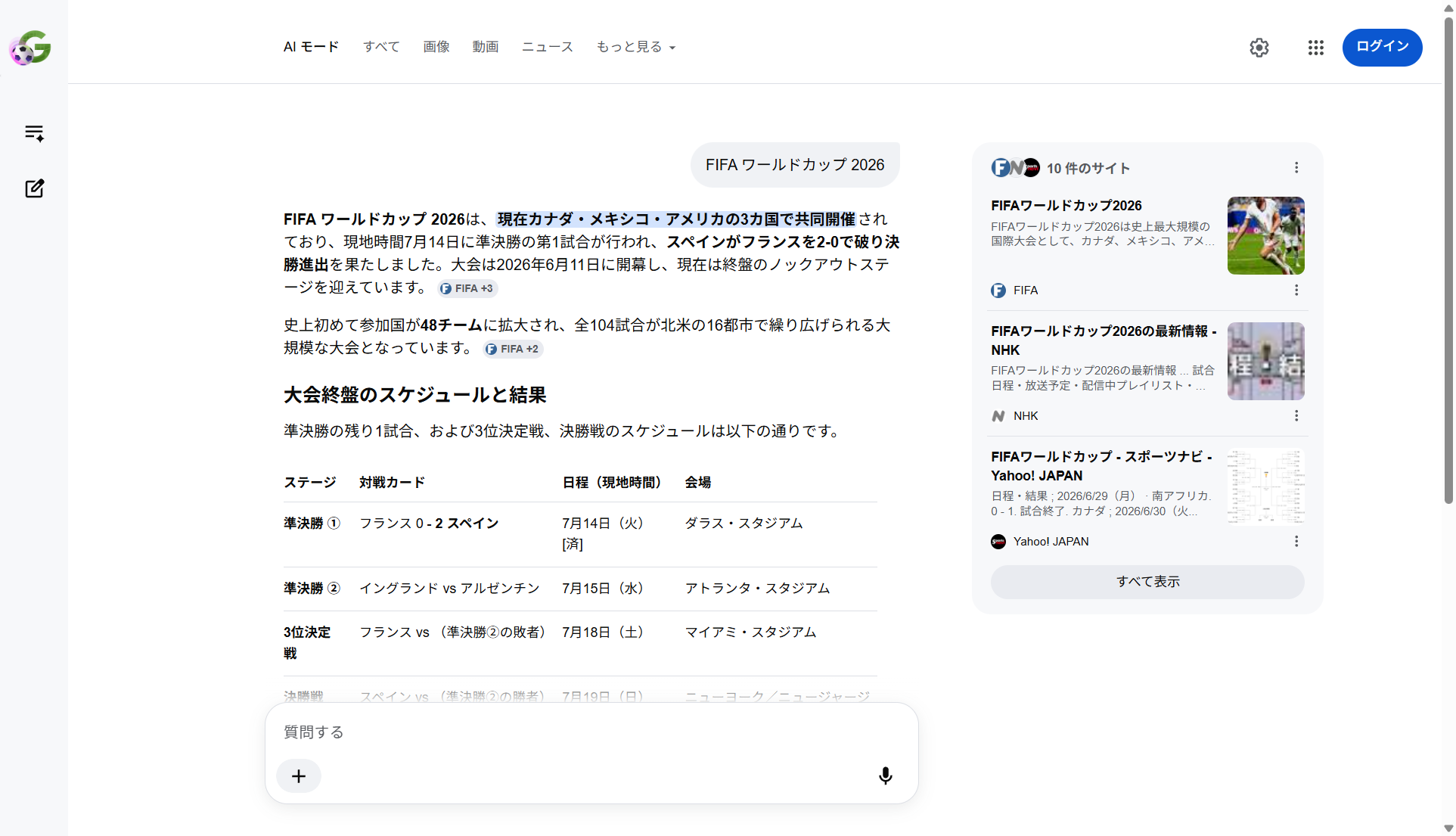Open FIFAワールドカップ2026 source link

click(x=1066, y=206)
